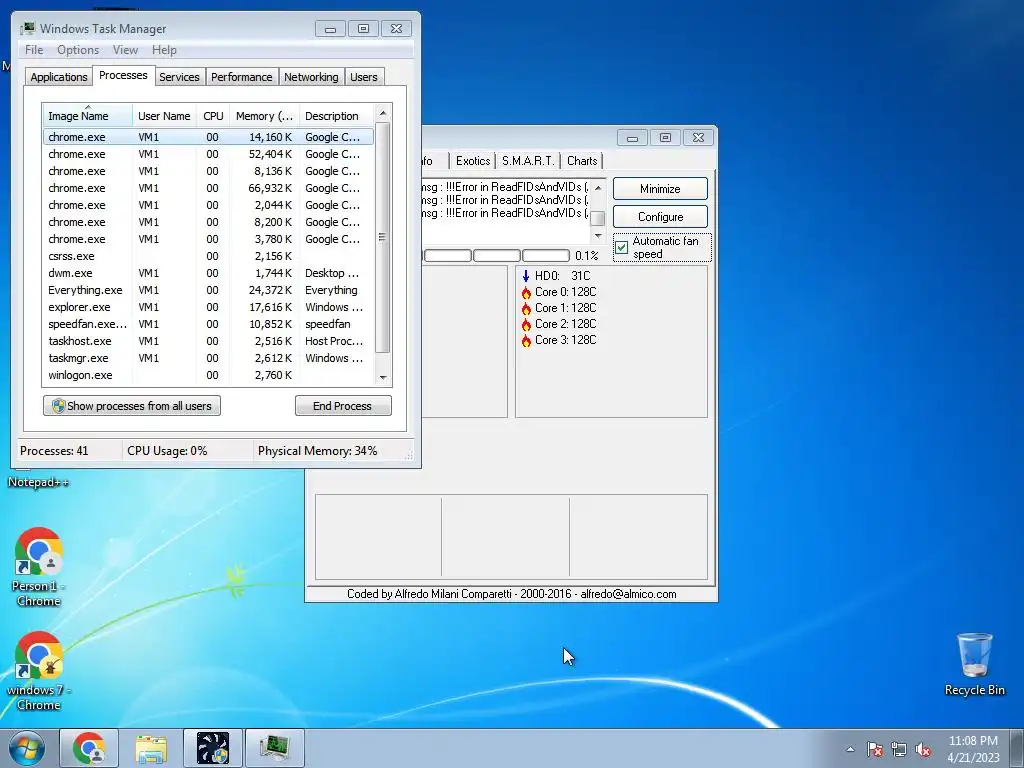
Task: Select the csrss.exe process row
Action: (x=208, y=256)
